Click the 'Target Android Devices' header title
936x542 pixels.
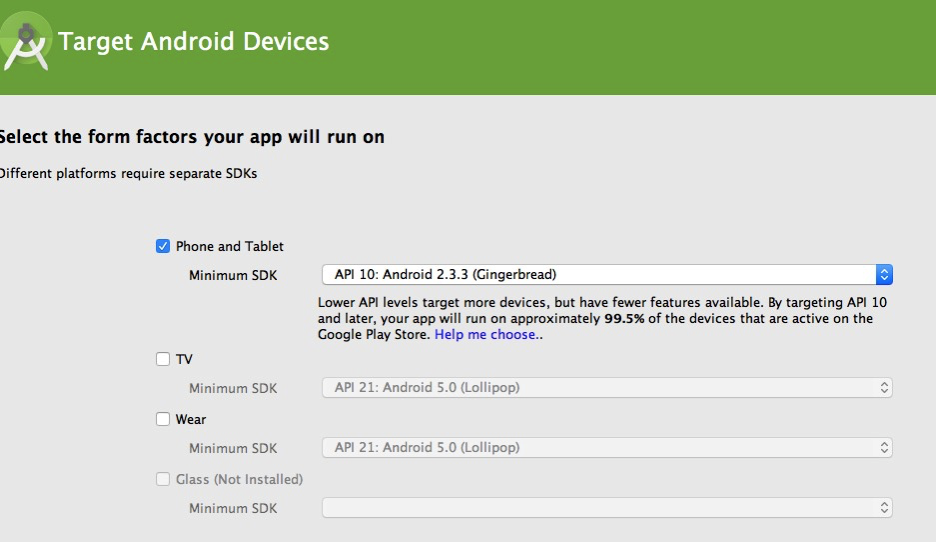[193, 41]
